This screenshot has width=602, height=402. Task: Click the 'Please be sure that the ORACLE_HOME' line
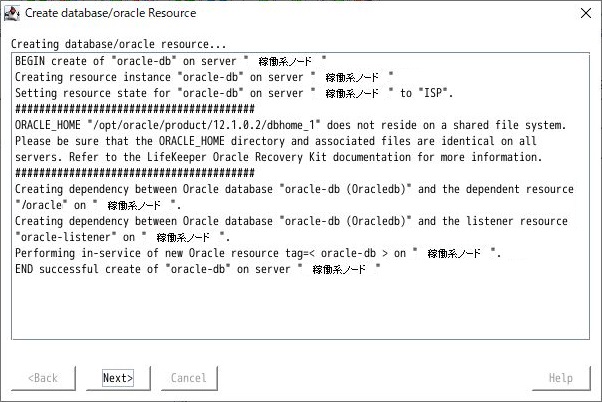tap(276, 141)
